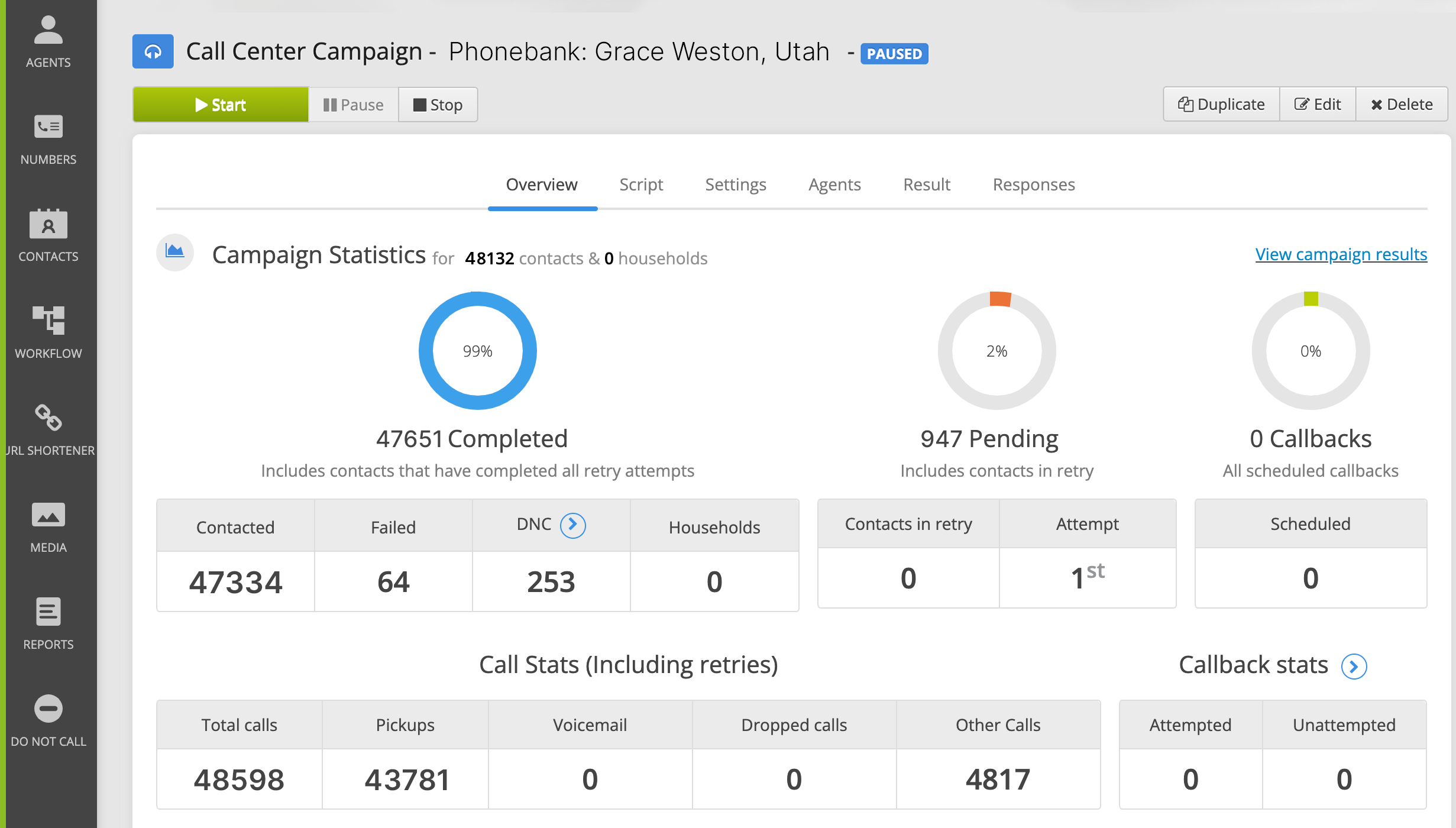Switch to the Script tab
1456x828 pixels.
(x=641, y=185)
